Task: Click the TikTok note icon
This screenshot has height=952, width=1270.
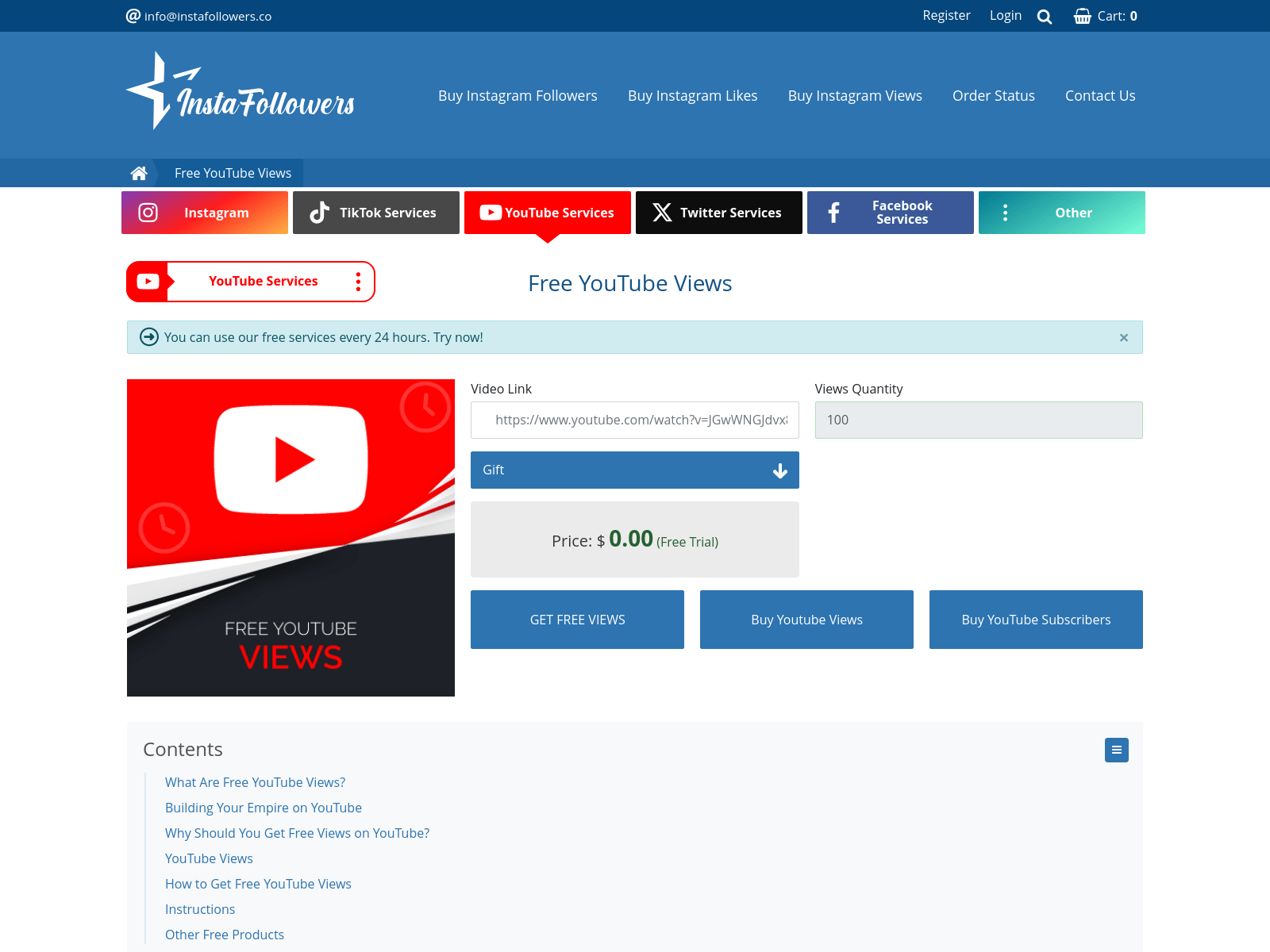Action: point(319,213)
